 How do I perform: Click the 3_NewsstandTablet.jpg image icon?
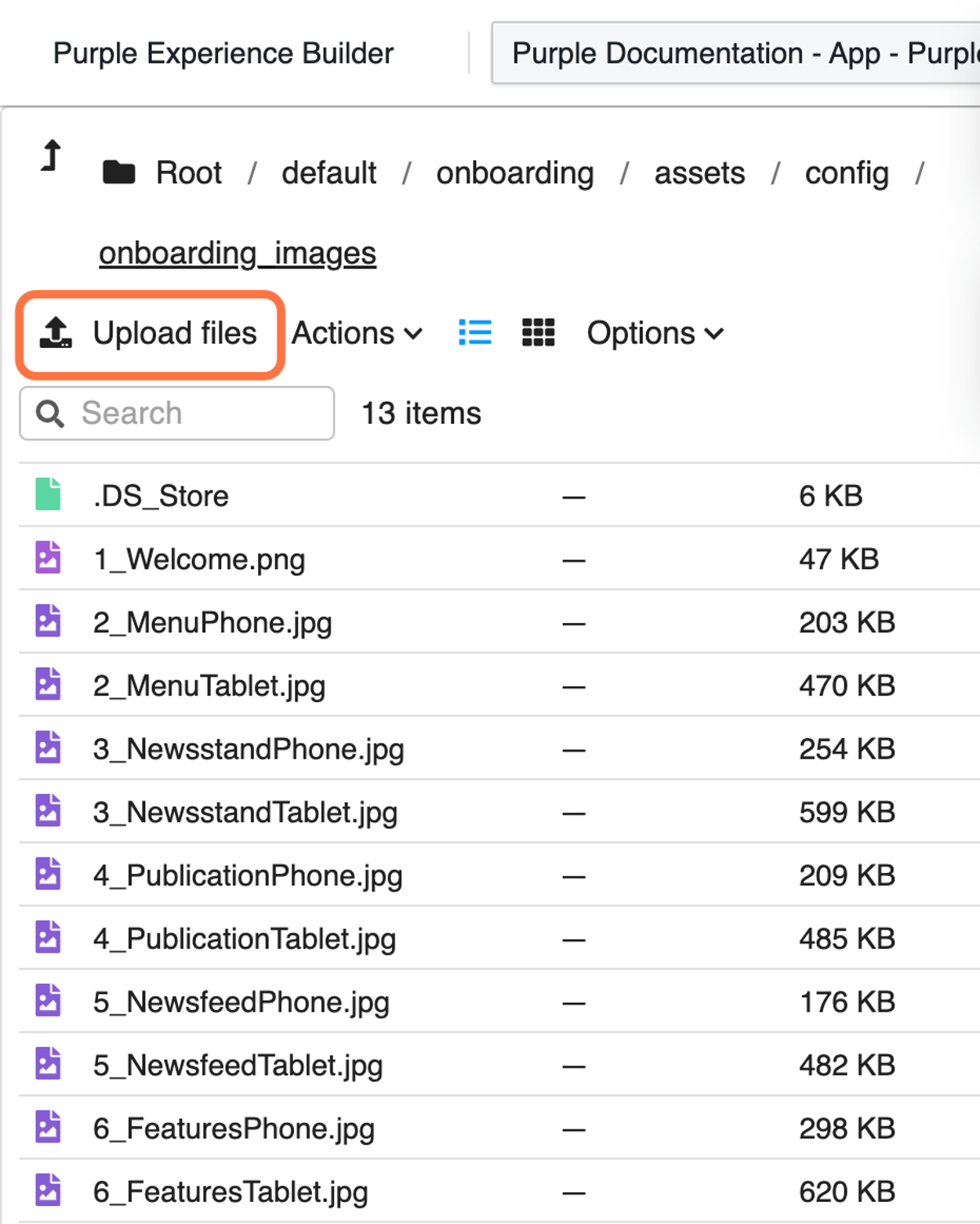point(48,811)
